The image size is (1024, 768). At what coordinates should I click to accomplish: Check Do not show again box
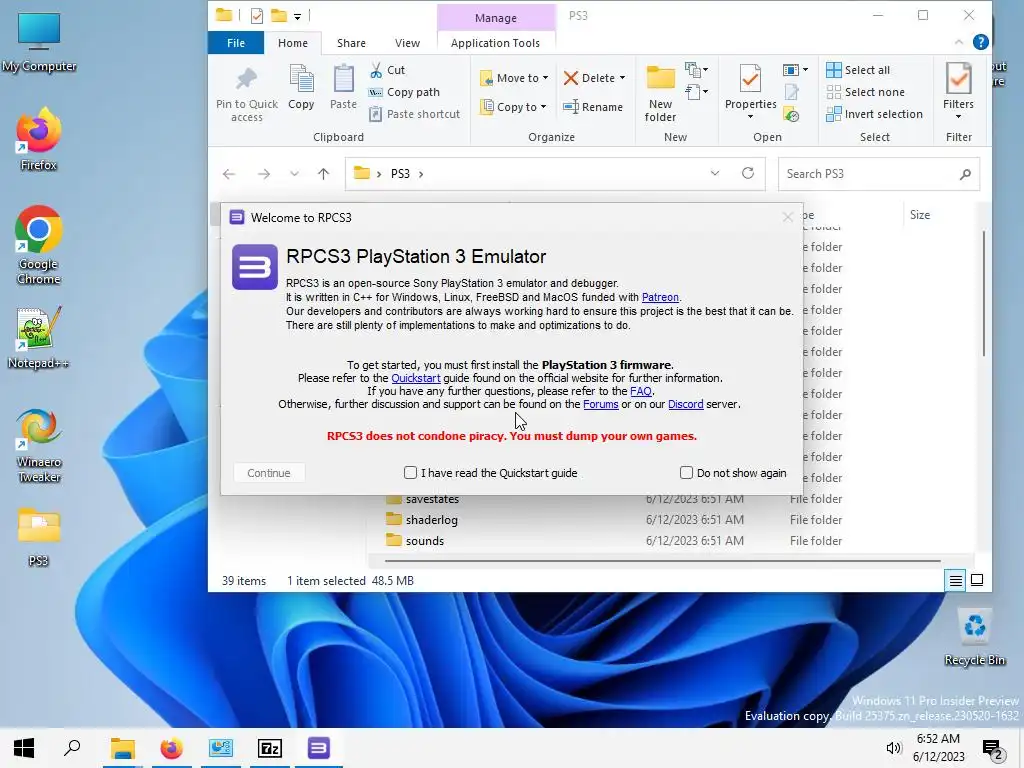686,472
